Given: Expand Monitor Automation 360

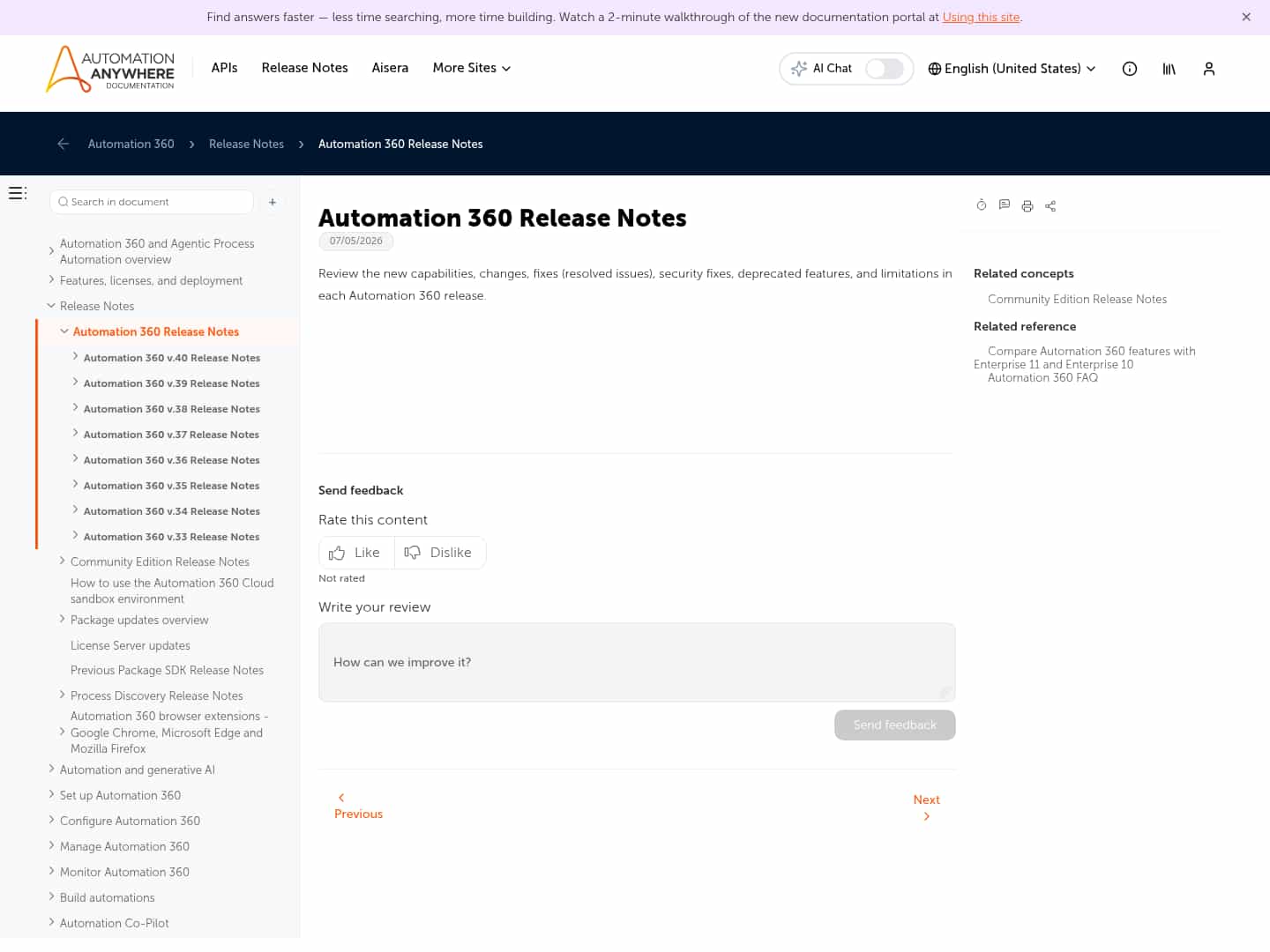Looking at the screenshot, I should (51, 872).
